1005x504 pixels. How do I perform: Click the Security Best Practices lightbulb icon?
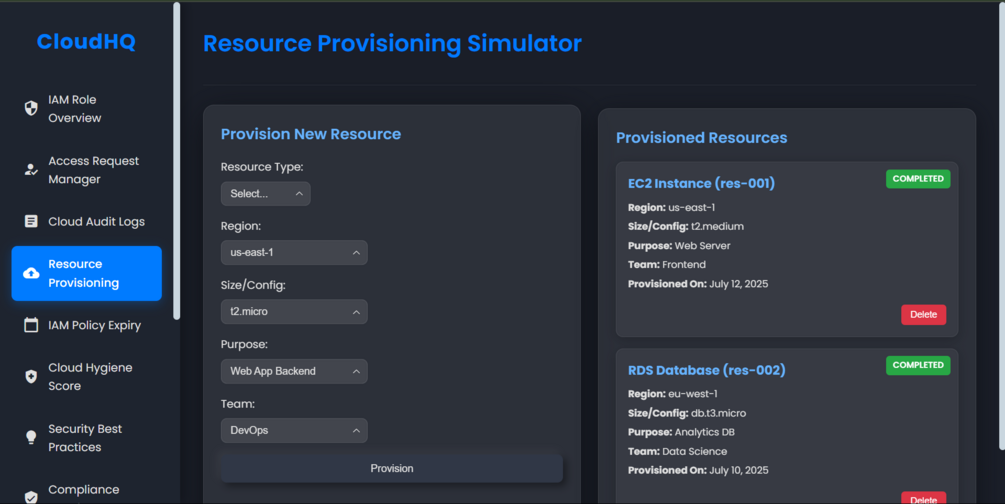(31, 438)
